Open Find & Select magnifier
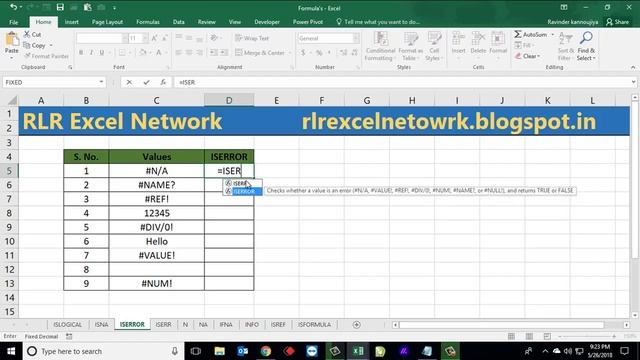 tap(586, 38)
